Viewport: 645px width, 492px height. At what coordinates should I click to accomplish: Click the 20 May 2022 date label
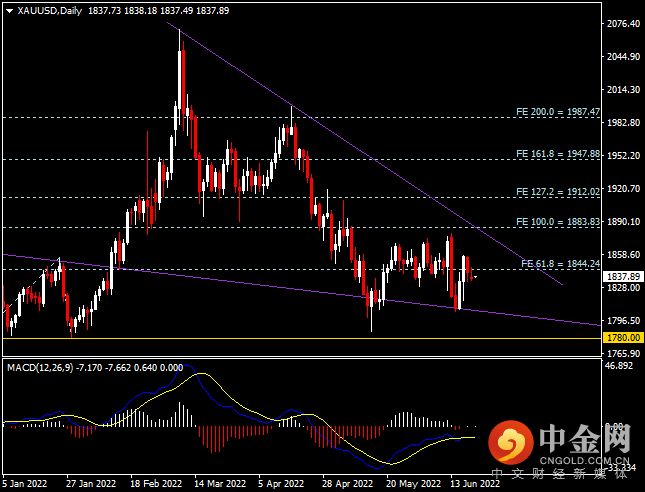point(413,483)
